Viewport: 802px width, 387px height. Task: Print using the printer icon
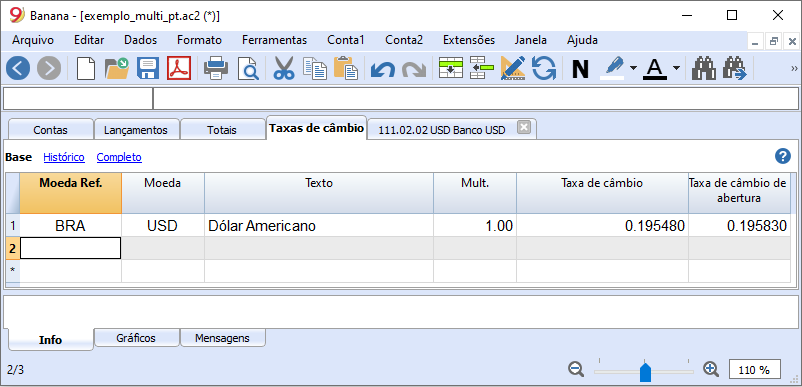tap(216, 68)
